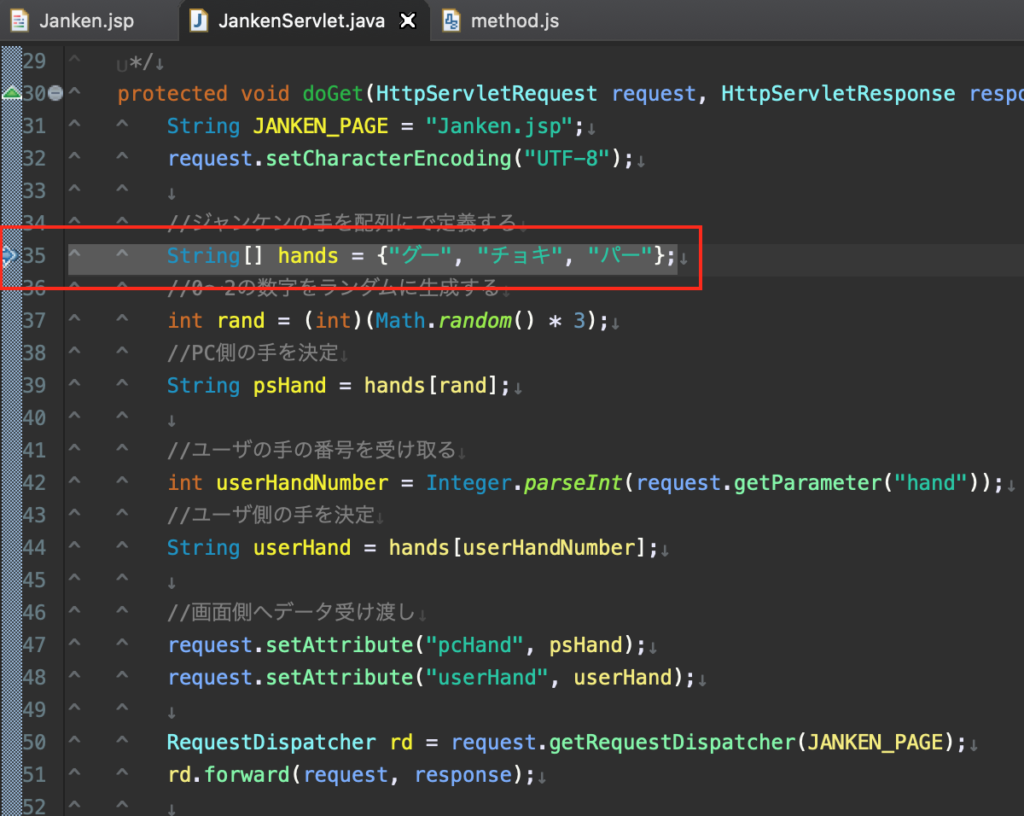
Task: Click HttpServletRequest parameter type
Action: point(487,93)
